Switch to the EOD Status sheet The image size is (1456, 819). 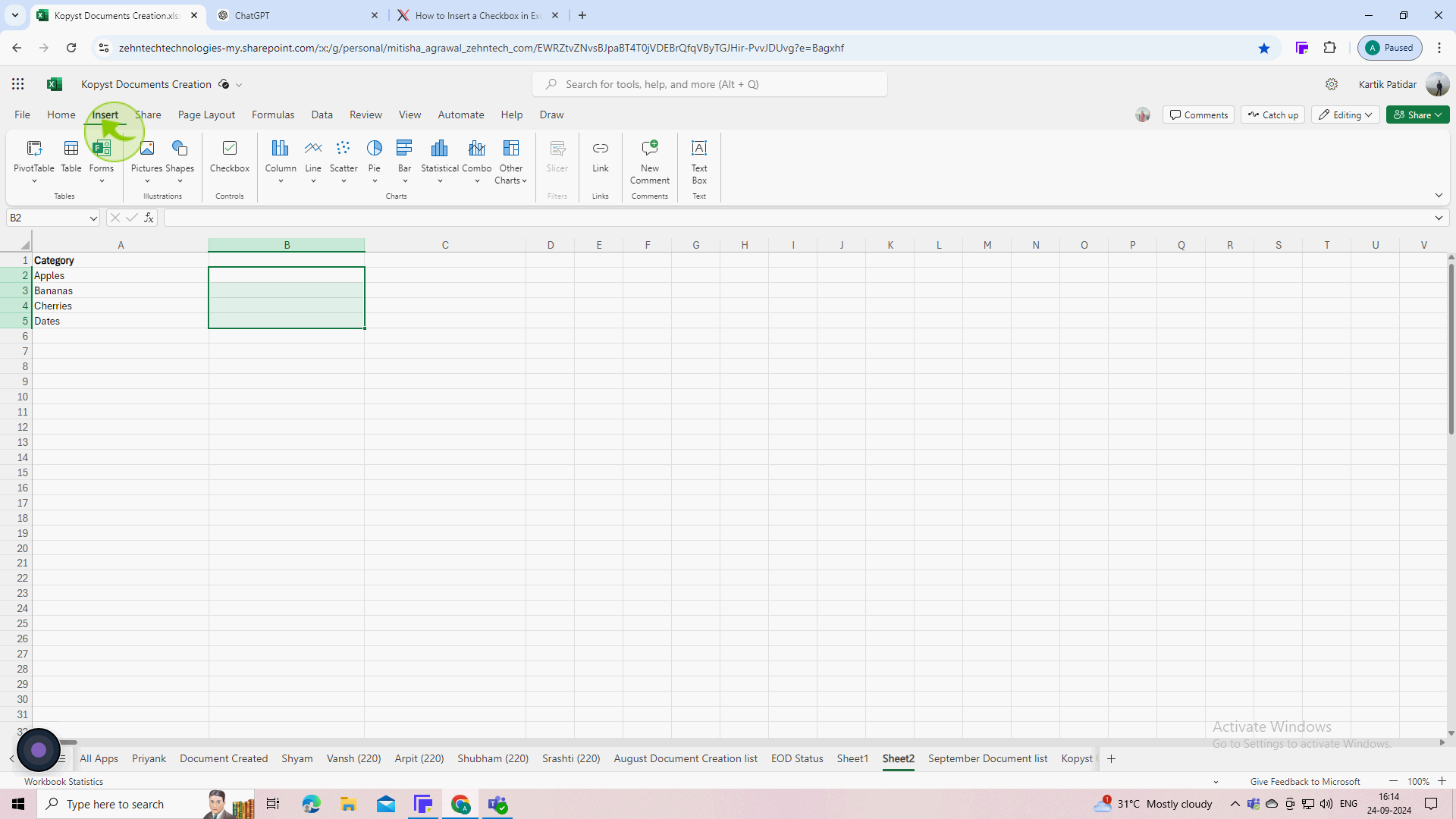(797, 758)
